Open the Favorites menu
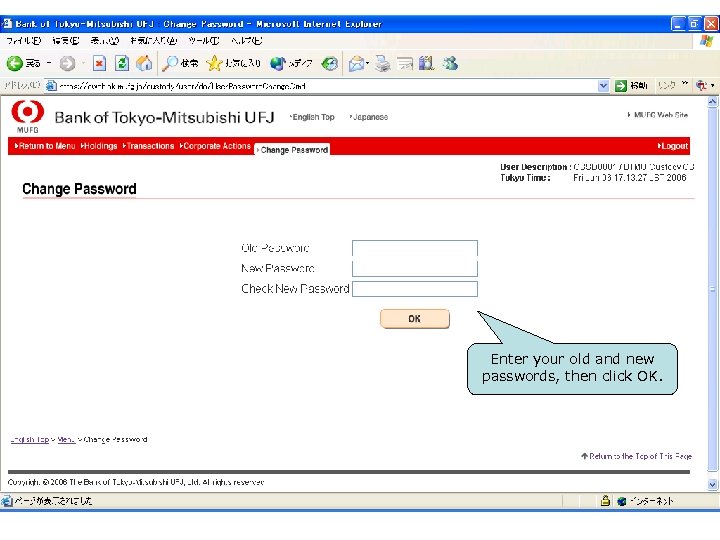 pos(153,41)
